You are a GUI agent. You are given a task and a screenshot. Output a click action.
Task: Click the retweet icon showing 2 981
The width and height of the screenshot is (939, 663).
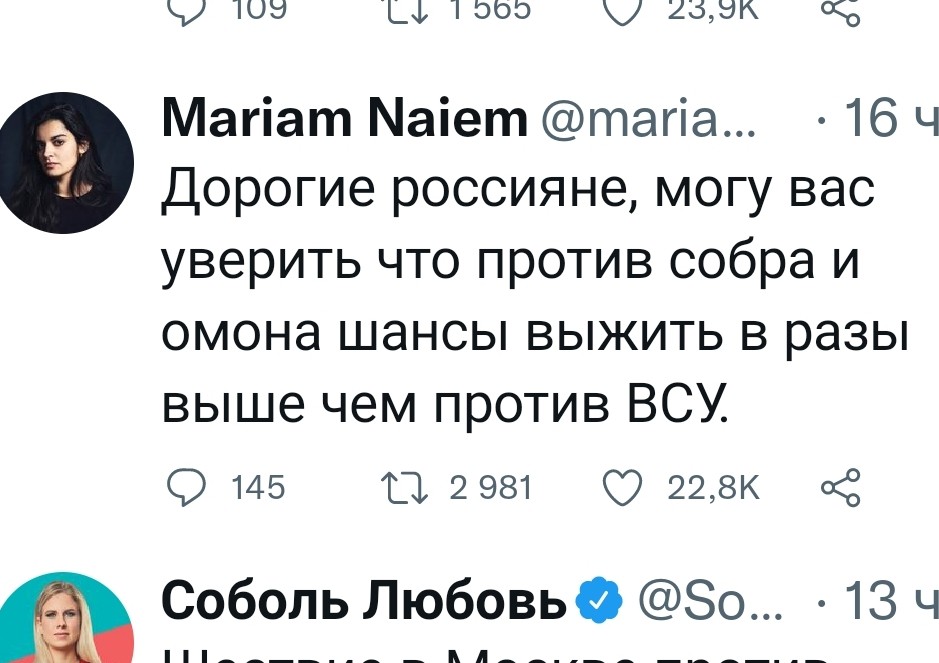pyautogui.click(x=405, y=487)
